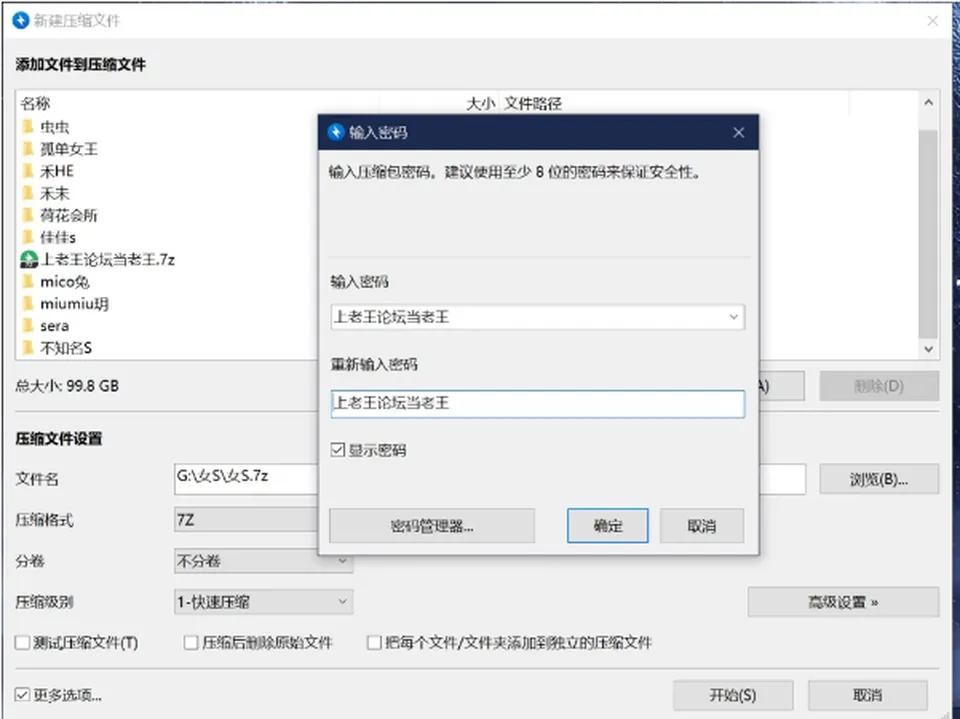Click the app icon in 输入密码 title bar
The image size is (960, 719).
[336, 132]
